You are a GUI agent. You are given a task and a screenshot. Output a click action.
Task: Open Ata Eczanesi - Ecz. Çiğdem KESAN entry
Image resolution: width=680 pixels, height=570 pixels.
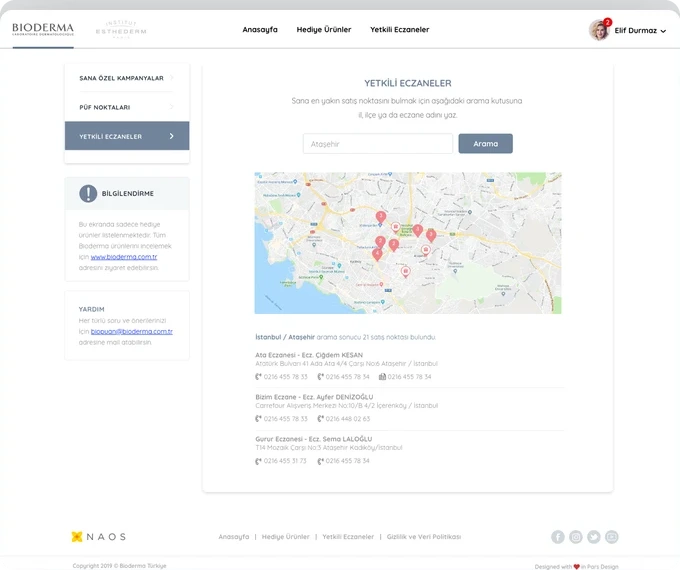click(309, 355)
